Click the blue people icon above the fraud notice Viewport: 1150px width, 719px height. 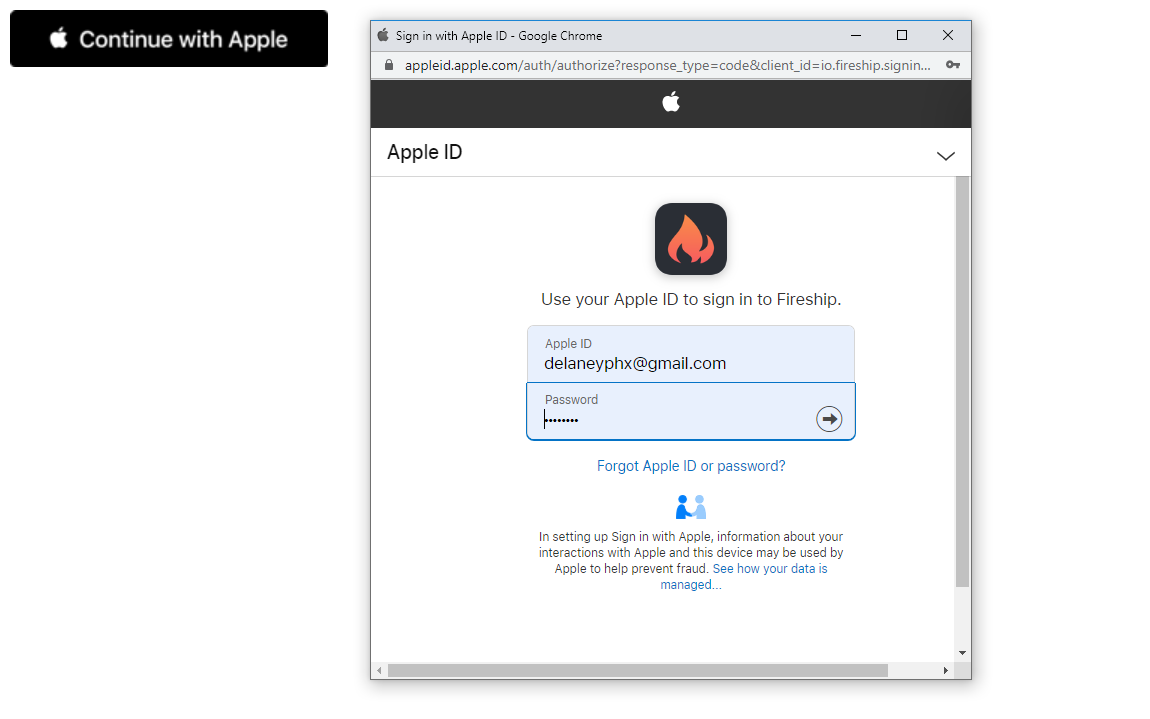(690, 506)
